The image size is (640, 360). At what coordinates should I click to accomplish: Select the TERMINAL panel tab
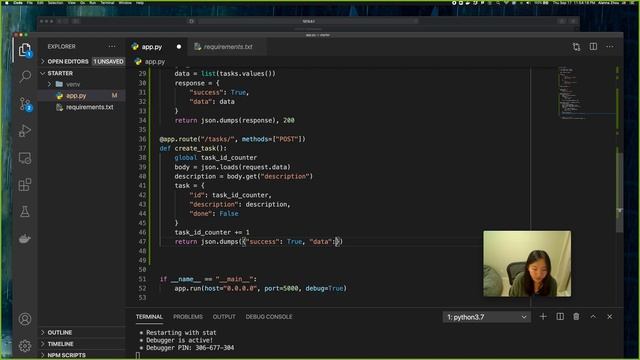(149, 317)
